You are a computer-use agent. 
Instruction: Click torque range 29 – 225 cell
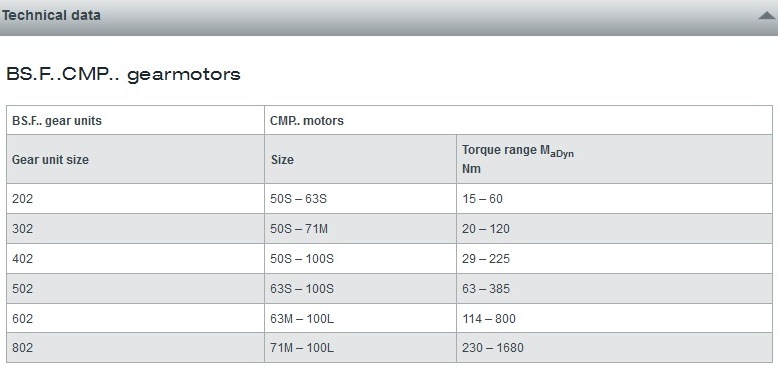614,258
